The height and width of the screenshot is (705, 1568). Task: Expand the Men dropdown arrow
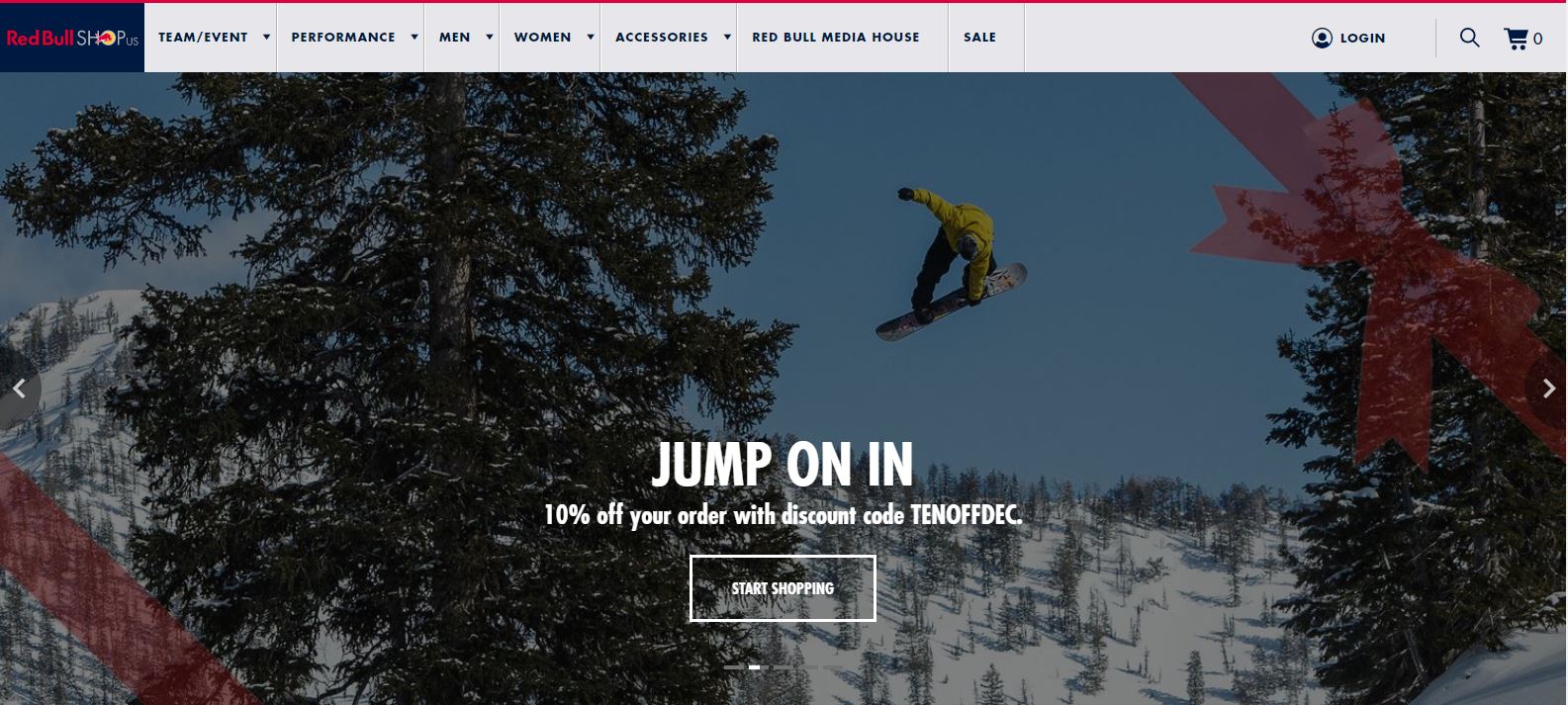coord(489,38)
